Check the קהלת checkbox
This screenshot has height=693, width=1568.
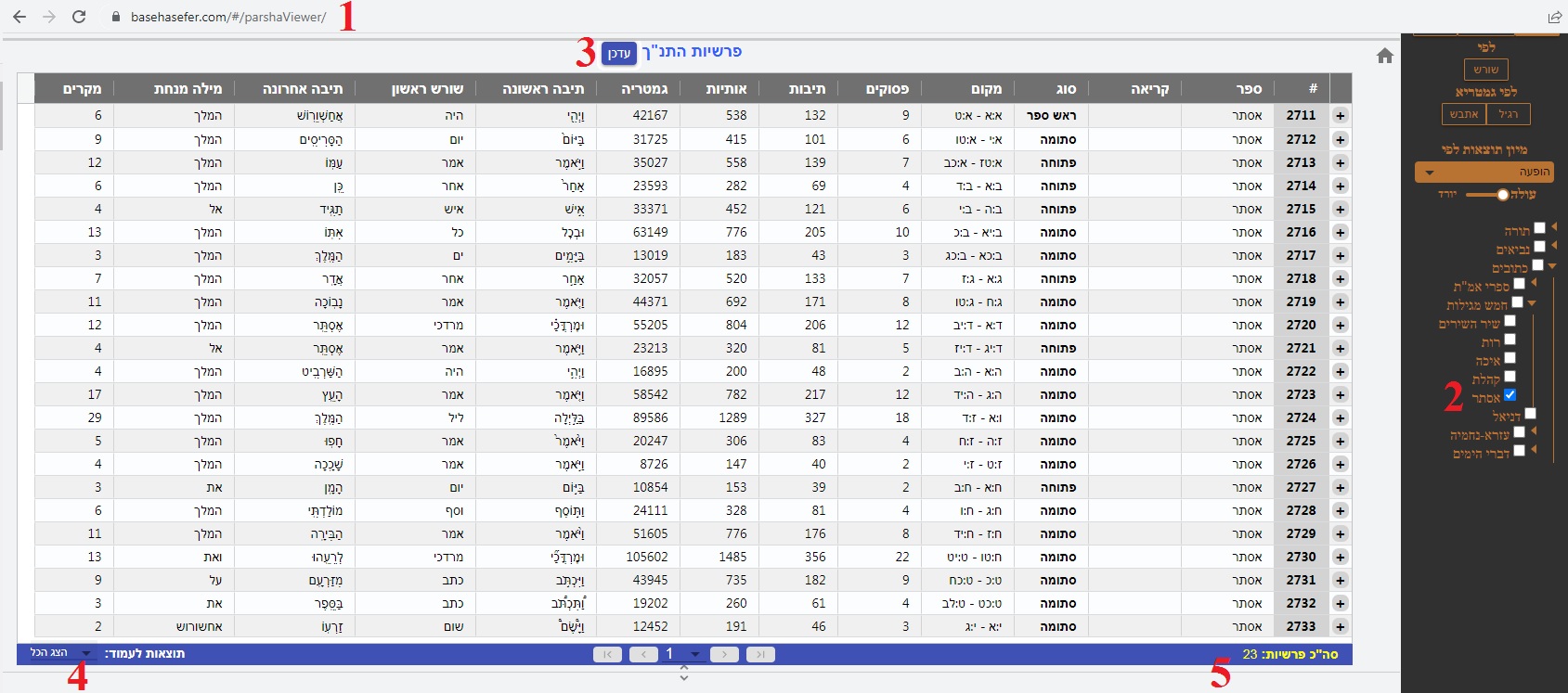pyautogui.click(x=1510, y=376)
